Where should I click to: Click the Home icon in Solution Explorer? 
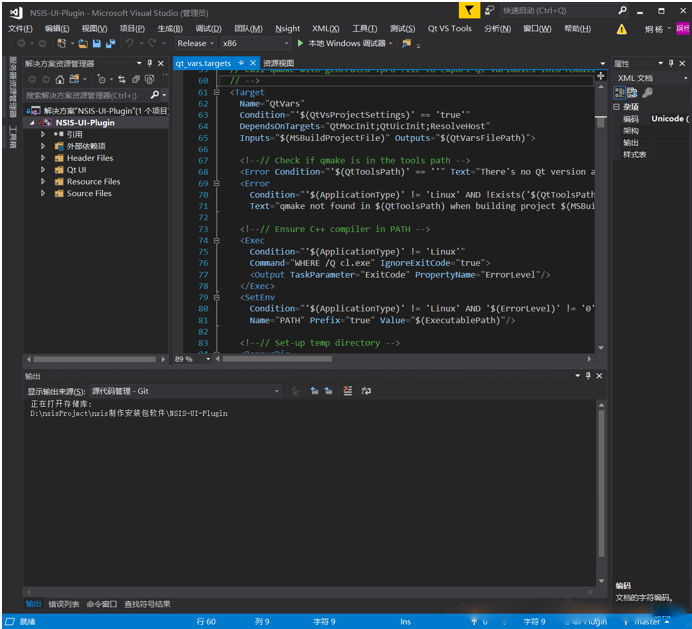pyautogui.click(x=60, y=79)
